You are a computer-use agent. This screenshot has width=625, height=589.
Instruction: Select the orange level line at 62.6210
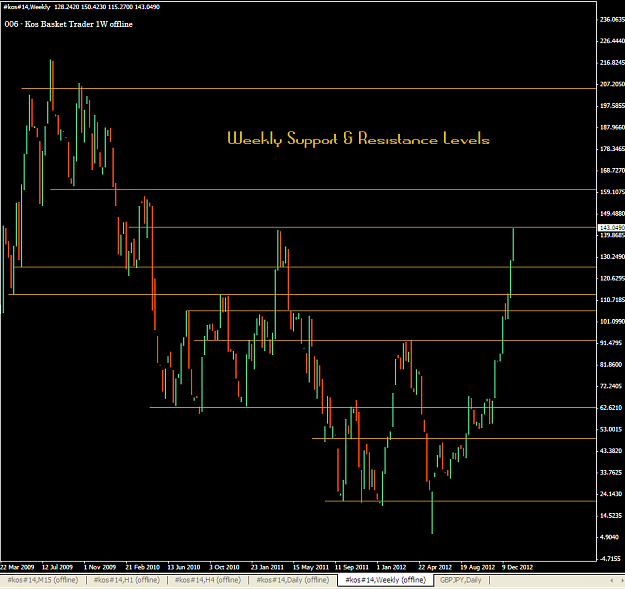point(373,407)
